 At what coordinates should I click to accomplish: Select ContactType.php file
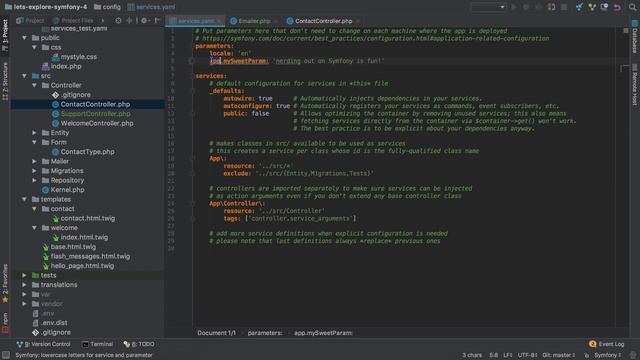pyautogui.click(x=87, y=152)
